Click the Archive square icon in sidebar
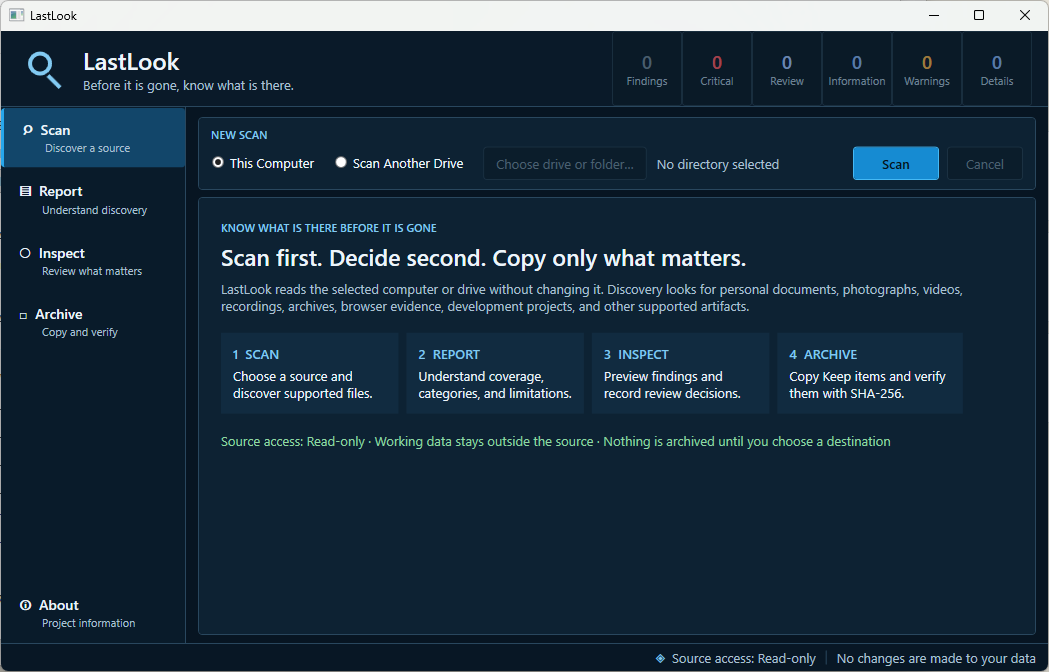The height and width of the screenshot is (672, 1049). [23, 315]
